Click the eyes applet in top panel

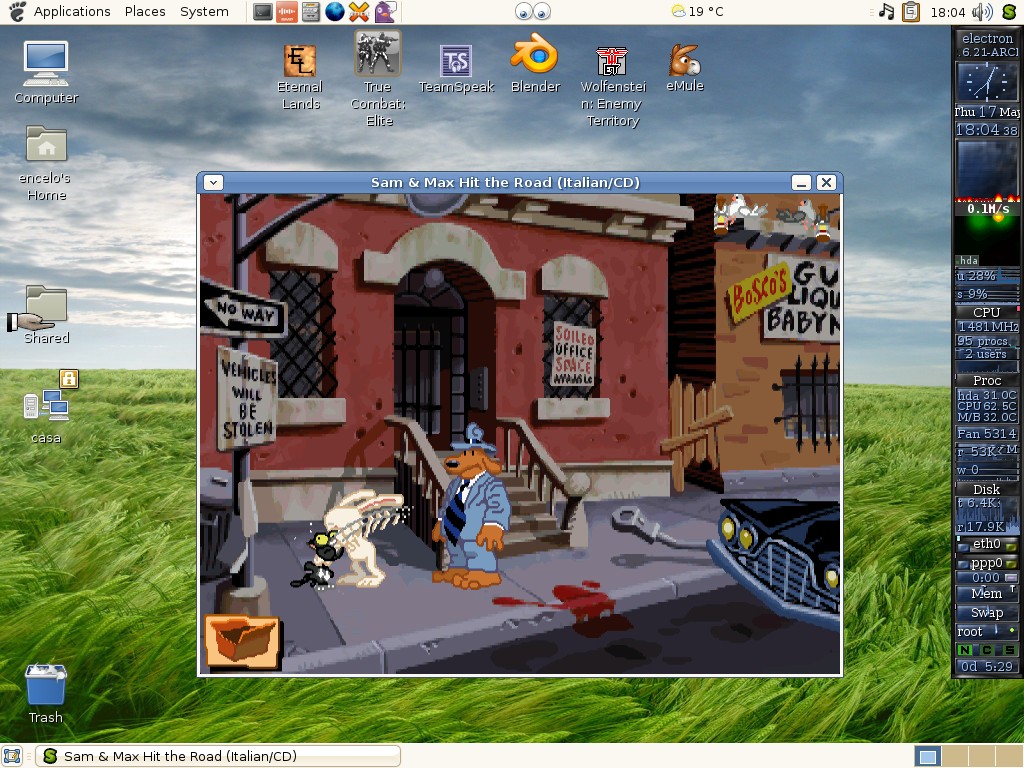(x=533, y=12)
